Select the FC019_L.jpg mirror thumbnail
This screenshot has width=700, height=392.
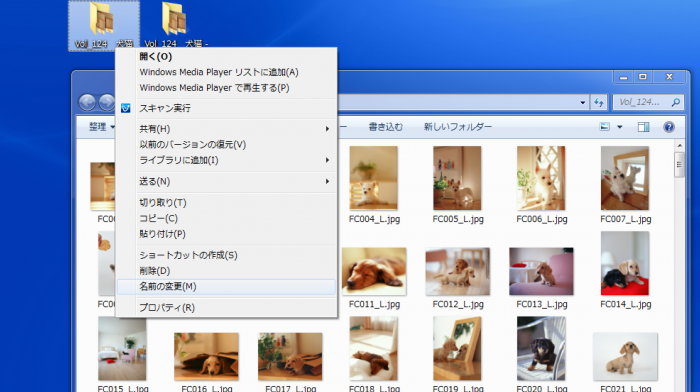[457, 348]
